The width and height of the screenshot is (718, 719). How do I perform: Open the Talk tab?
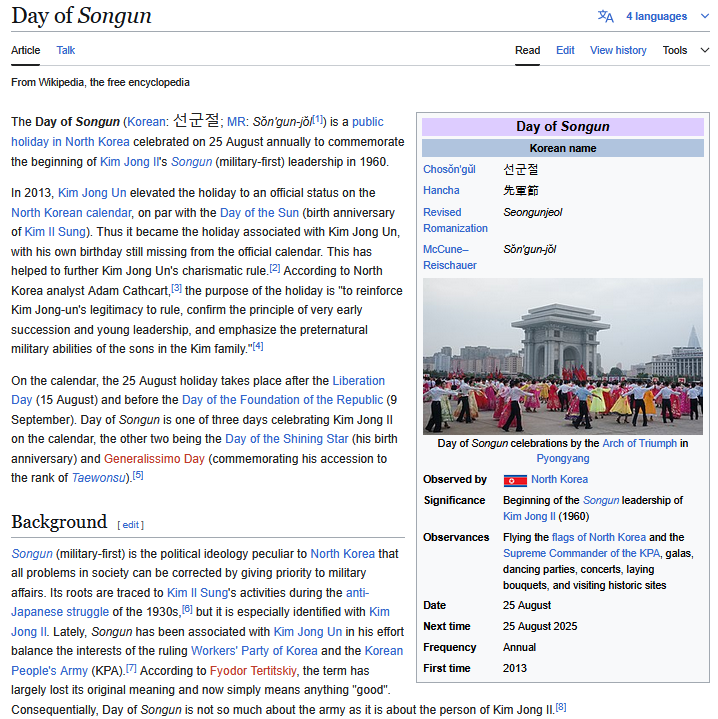pos(66,50)
